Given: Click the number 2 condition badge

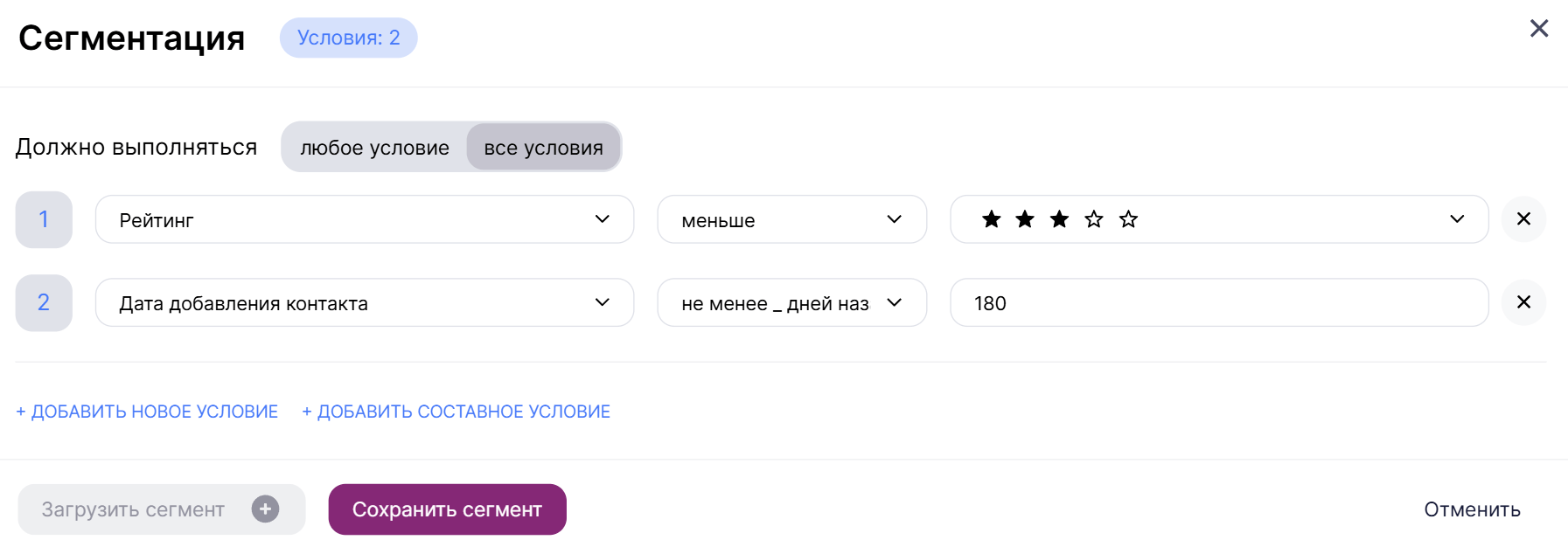Looking at the screenshot, I should click(44, 302).
